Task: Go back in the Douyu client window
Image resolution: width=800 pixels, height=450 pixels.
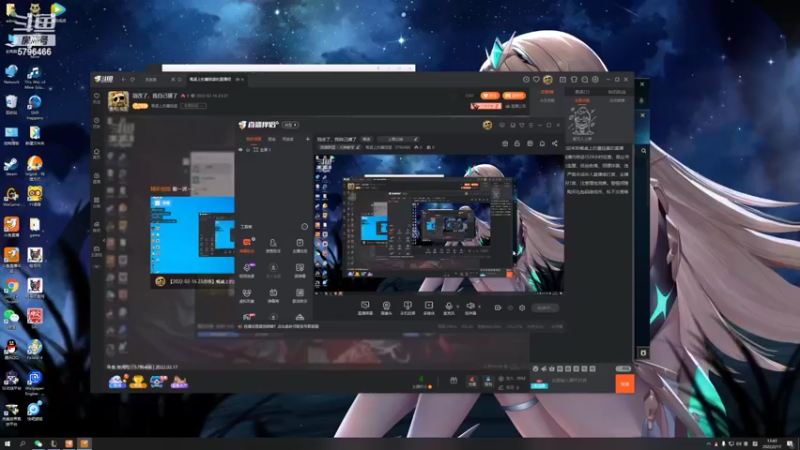Action: tap(123, 80)
